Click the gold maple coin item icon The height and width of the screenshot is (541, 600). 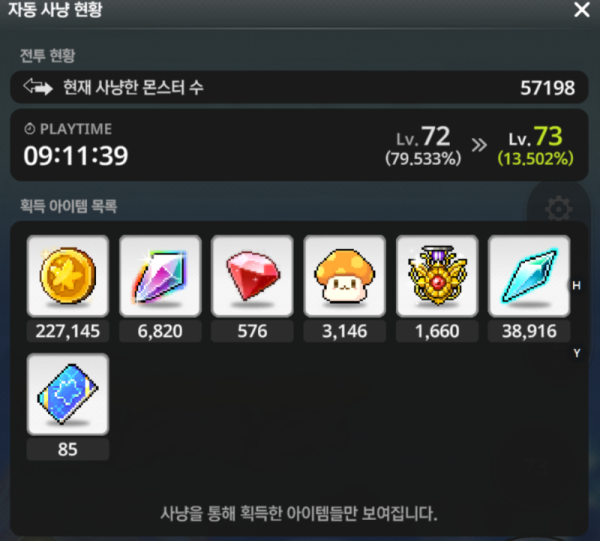coord(68,276)
